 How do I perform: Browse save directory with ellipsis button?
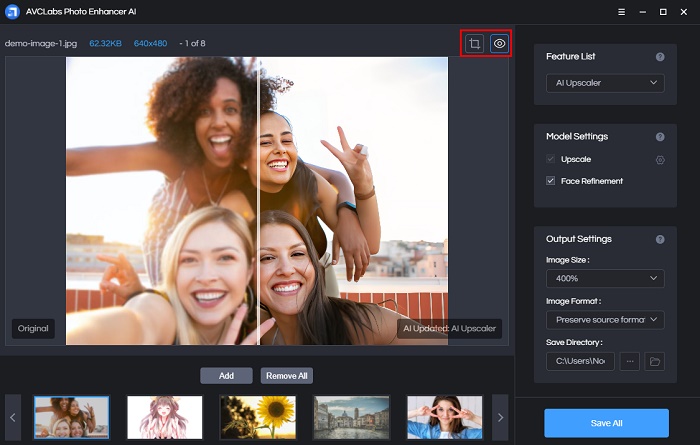pos(629,361)
